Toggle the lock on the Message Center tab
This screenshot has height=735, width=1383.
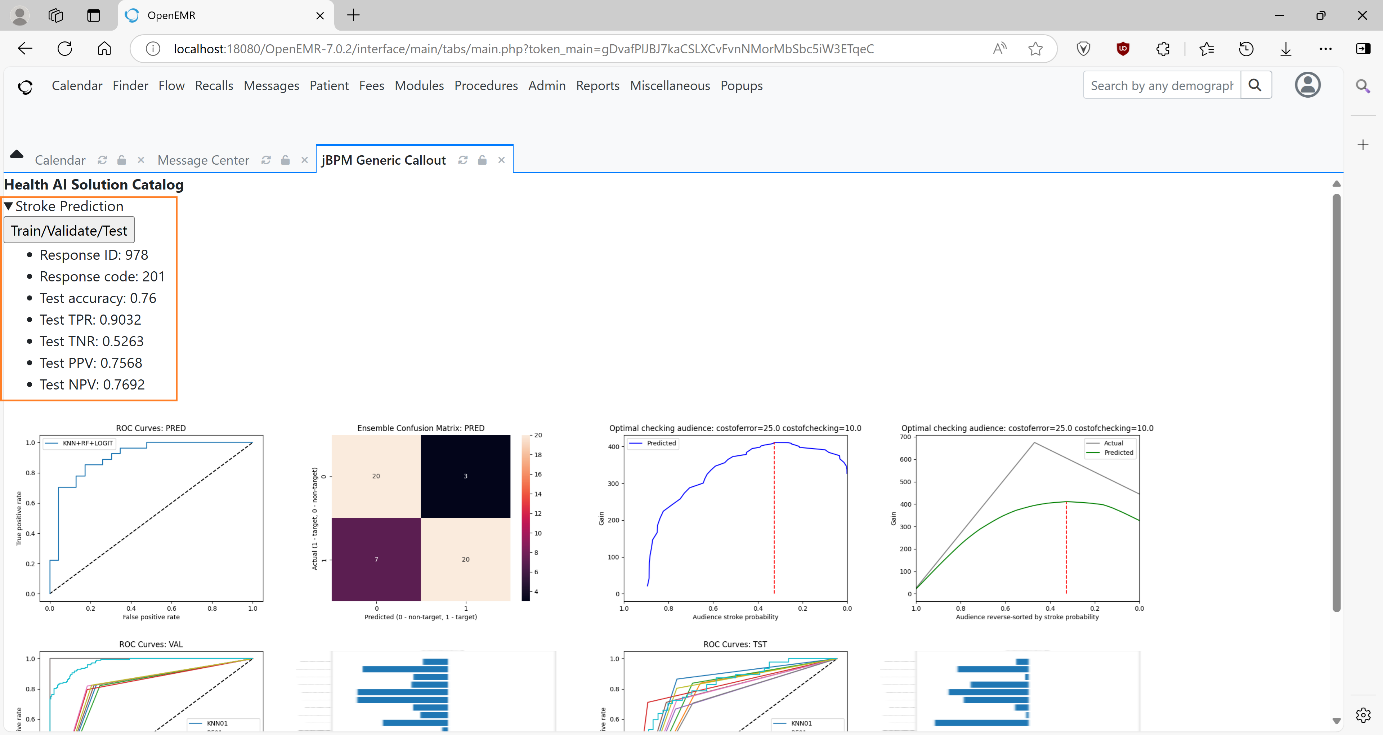coord(284,159)
